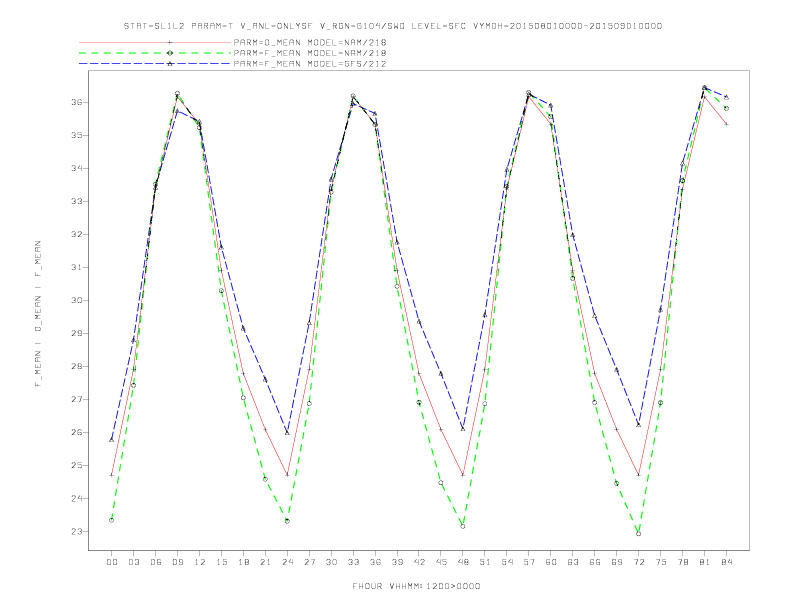Viewport: 792px width, 612px height.
Task: Click blue triangle data point at hour 00
Action: tap(112, 440)
